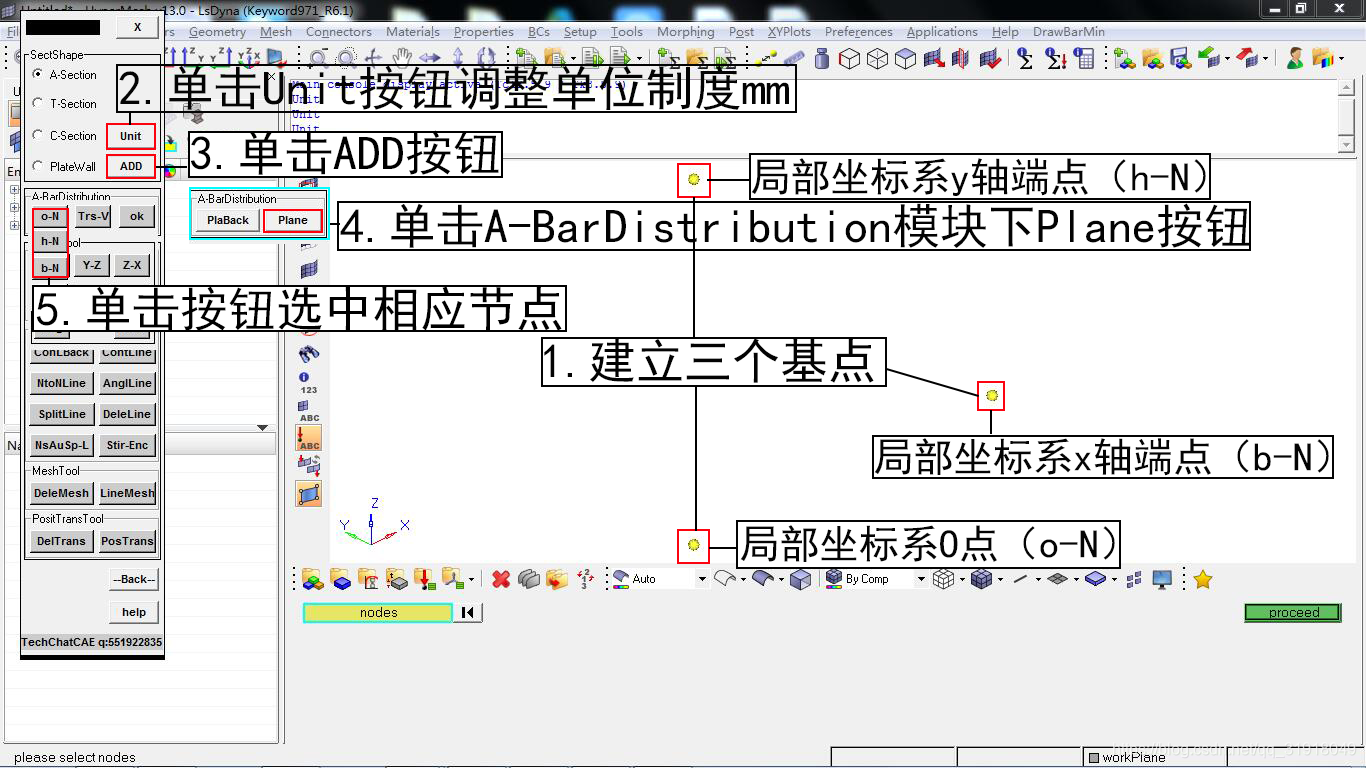Open the Auto visualization dropdown
The width and height of the screenshot is (1366, 768).
click(702, 579)
